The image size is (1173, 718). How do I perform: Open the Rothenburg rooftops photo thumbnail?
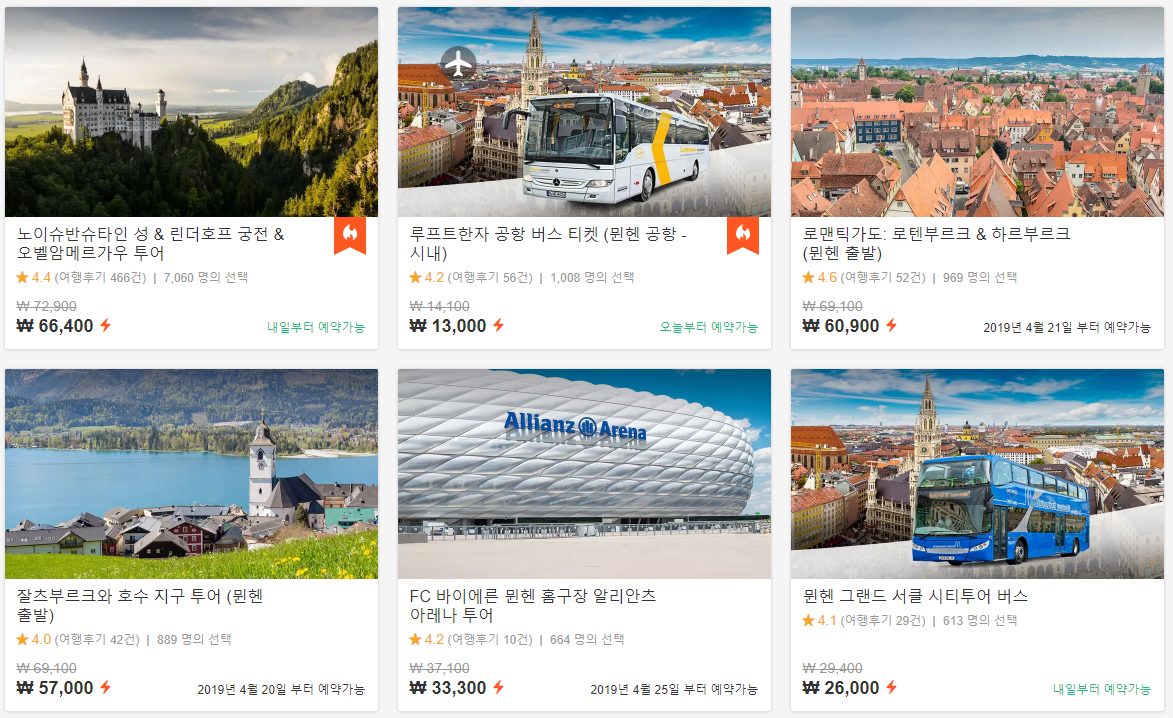click(977, 112)
